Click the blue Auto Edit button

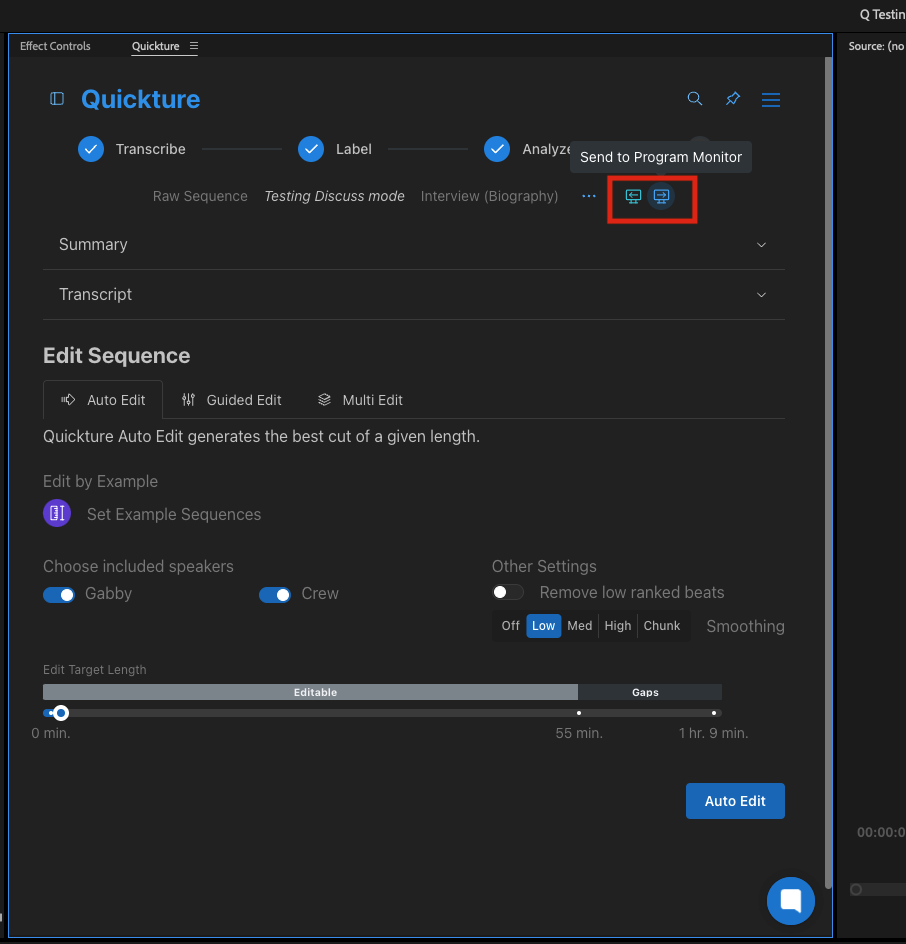pyautogui.click(x=735, y=801)
